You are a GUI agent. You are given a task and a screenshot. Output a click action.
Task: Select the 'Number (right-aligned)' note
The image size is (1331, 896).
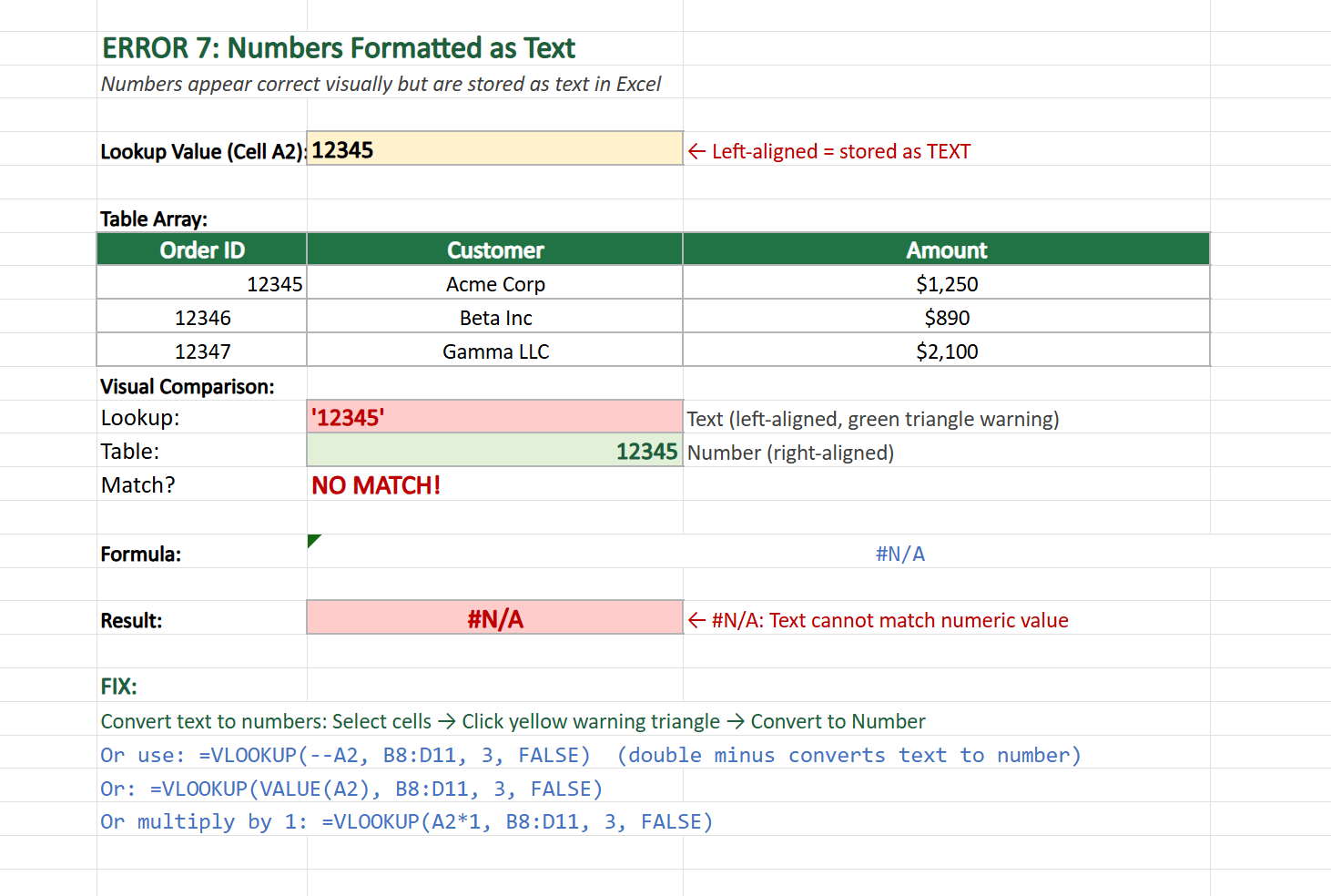[x=790, y=453]
